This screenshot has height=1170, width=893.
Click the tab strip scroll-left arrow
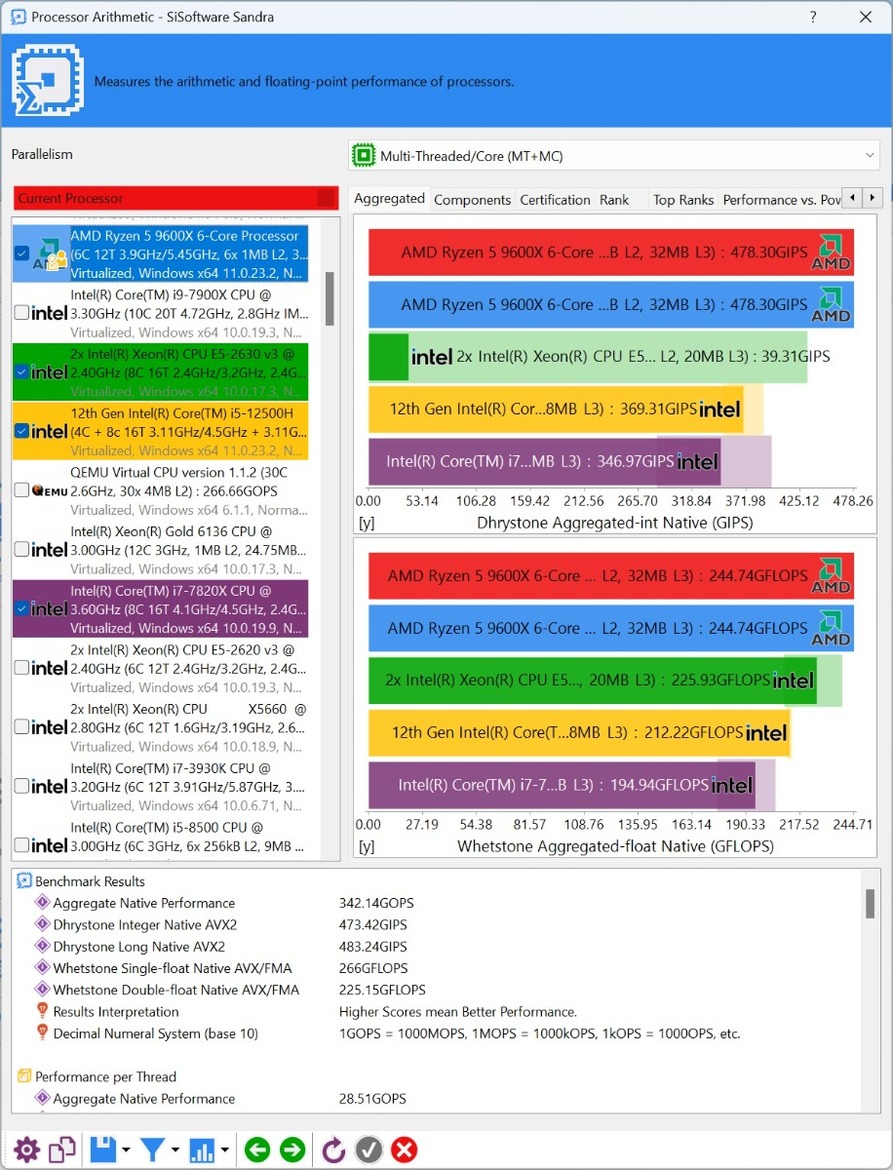pyautogui.click(x=853, y=198)
